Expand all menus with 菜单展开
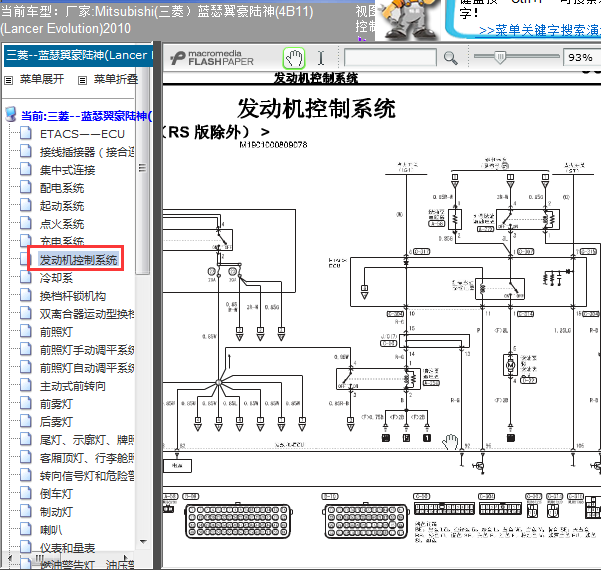 coord(42,79)
